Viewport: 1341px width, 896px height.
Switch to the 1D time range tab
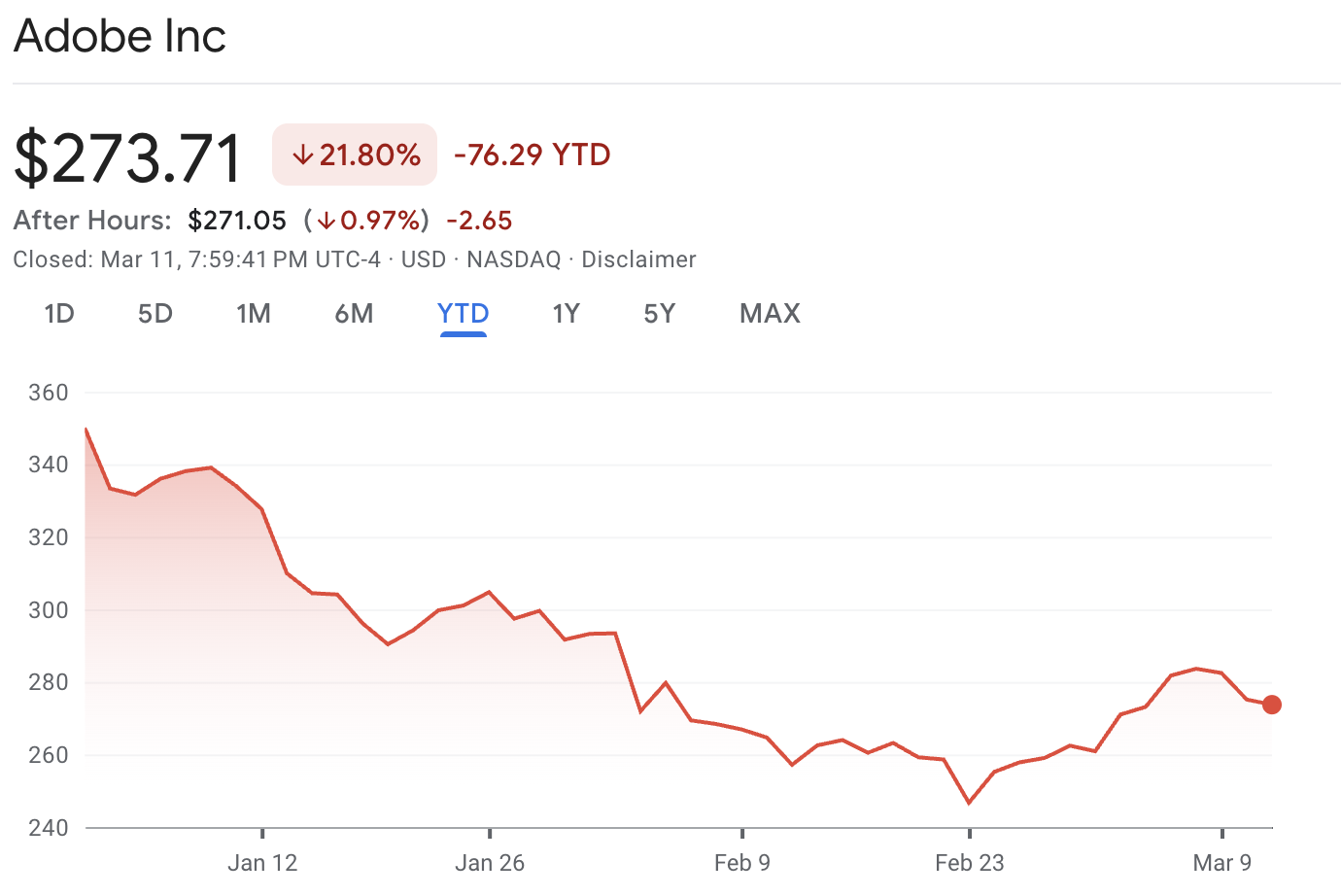point(58,313)
